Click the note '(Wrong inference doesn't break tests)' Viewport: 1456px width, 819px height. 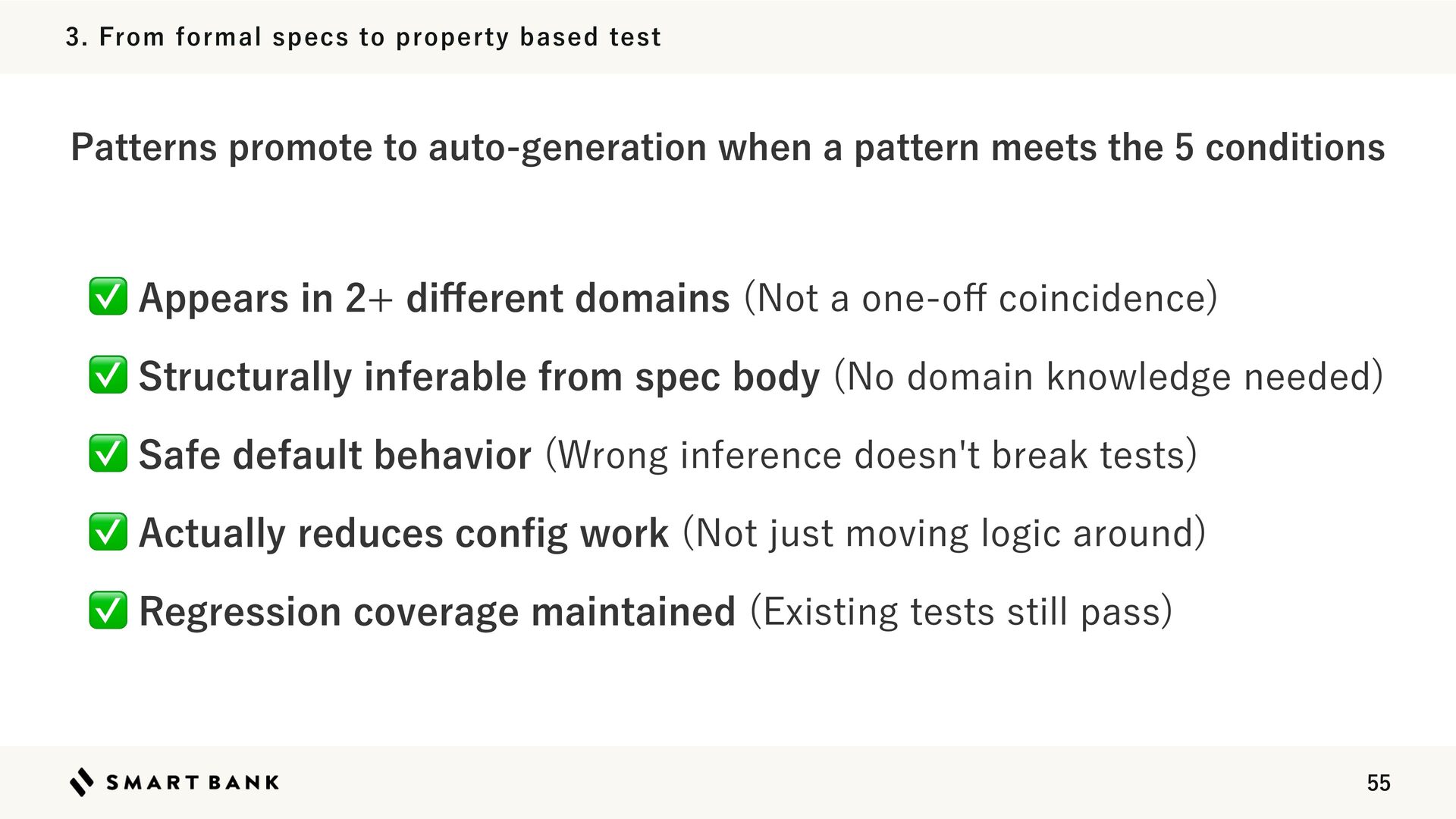[871, 455]
